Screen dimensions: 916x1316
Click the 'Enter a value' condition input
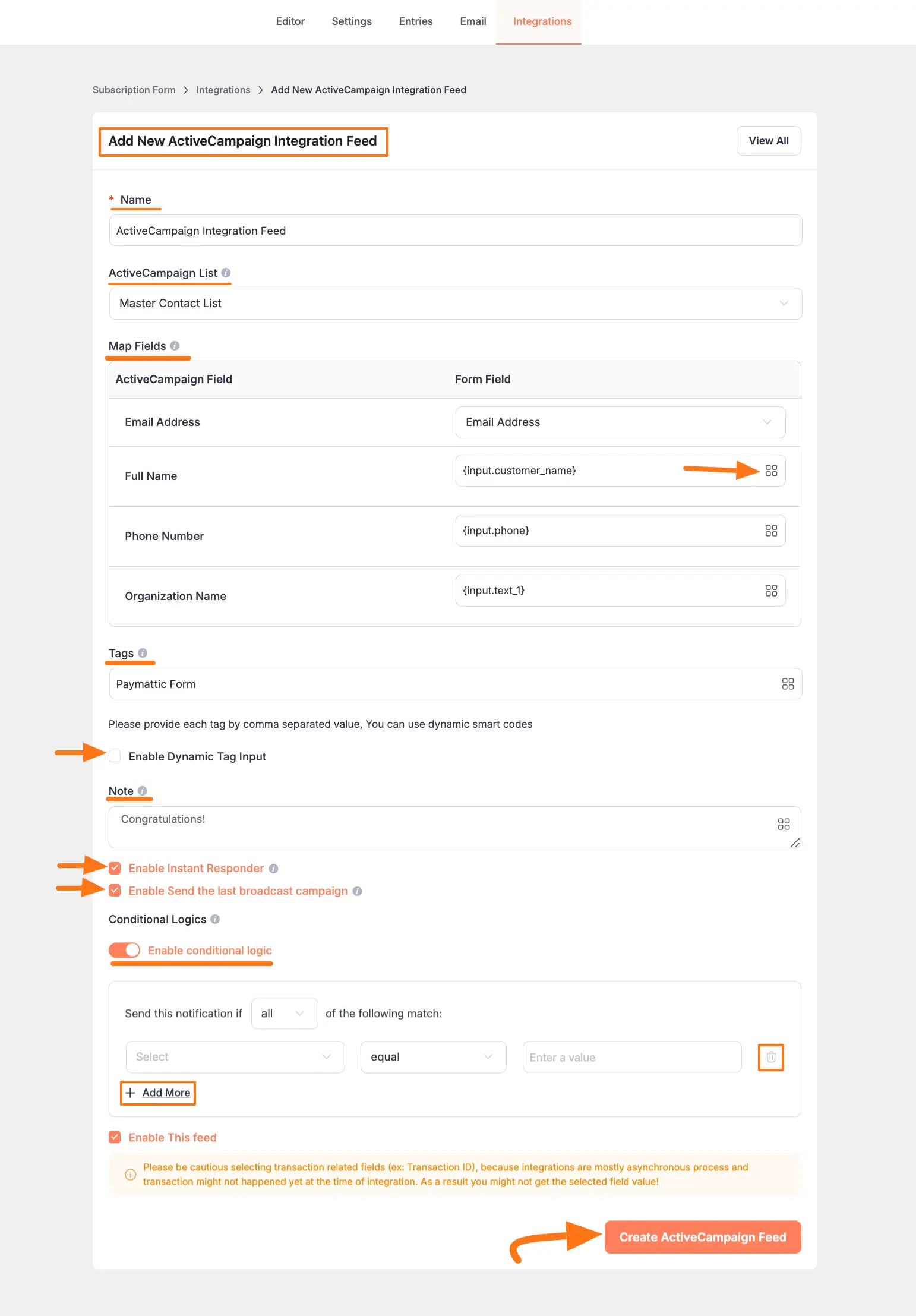pyautogui.click(x=632, y=1057)
